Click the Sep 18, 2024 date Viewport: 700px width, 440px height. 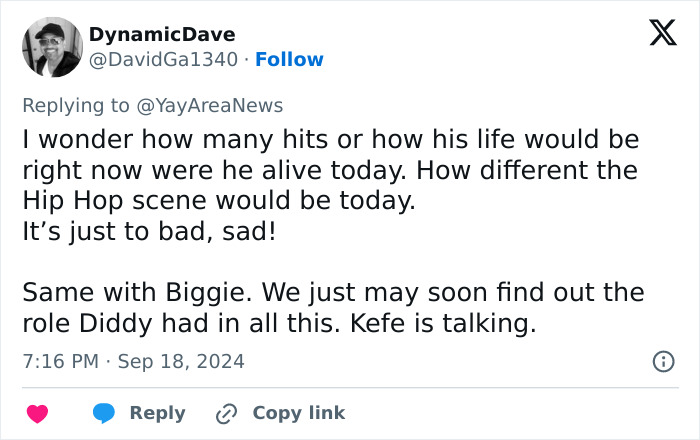pyautogui.click(x=181, y=361)
